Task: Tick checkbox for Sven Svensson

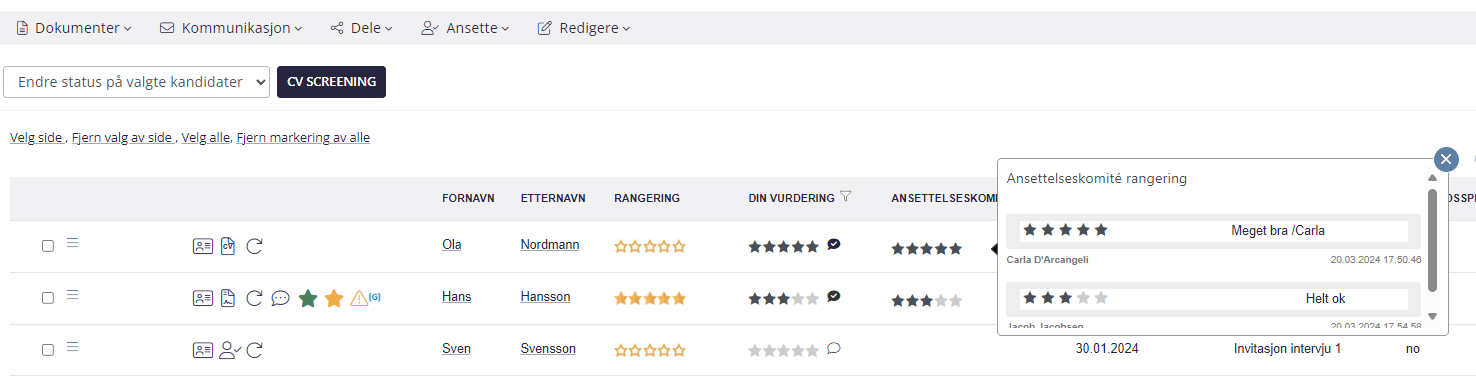Action: coord(48,350)
